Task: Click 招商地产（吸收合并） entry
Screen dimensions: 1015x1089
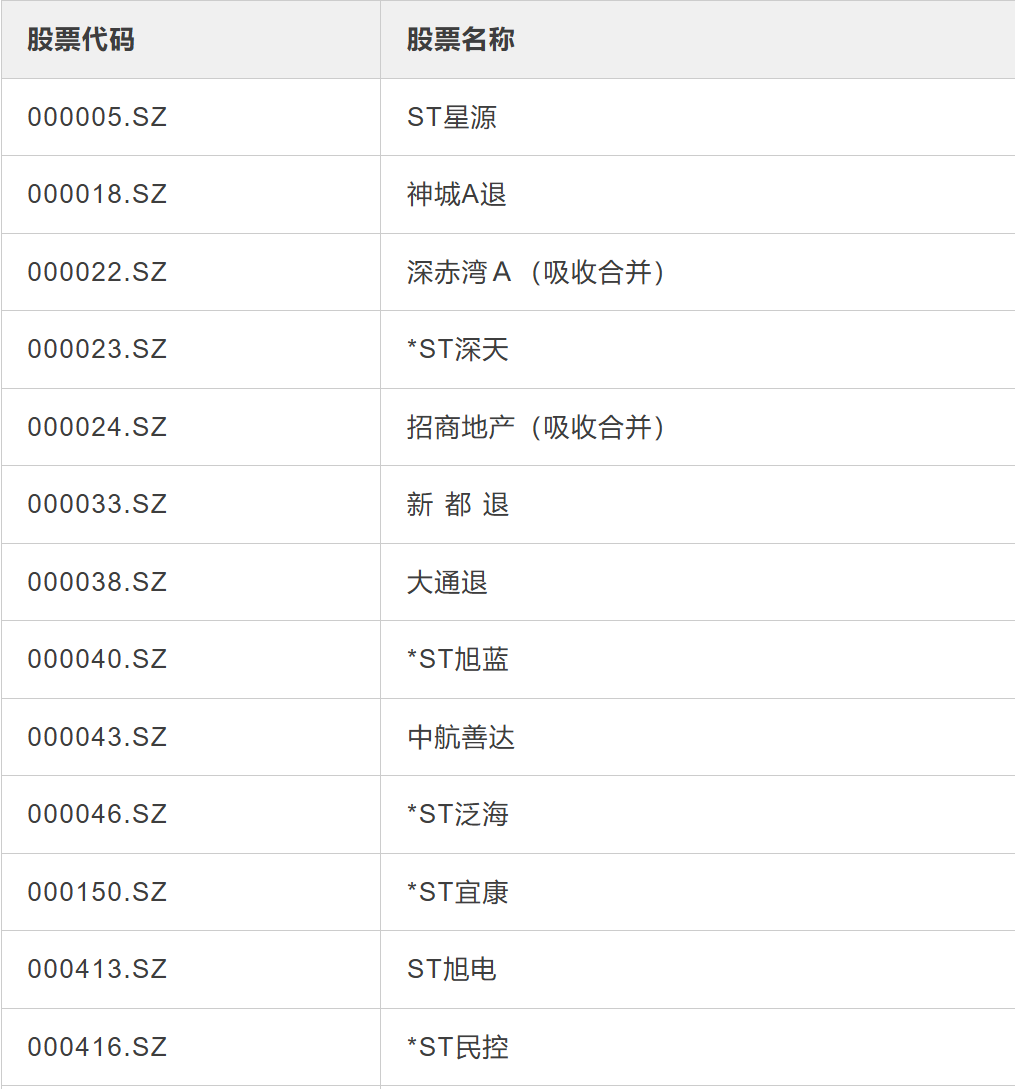Action: (536, 427)
